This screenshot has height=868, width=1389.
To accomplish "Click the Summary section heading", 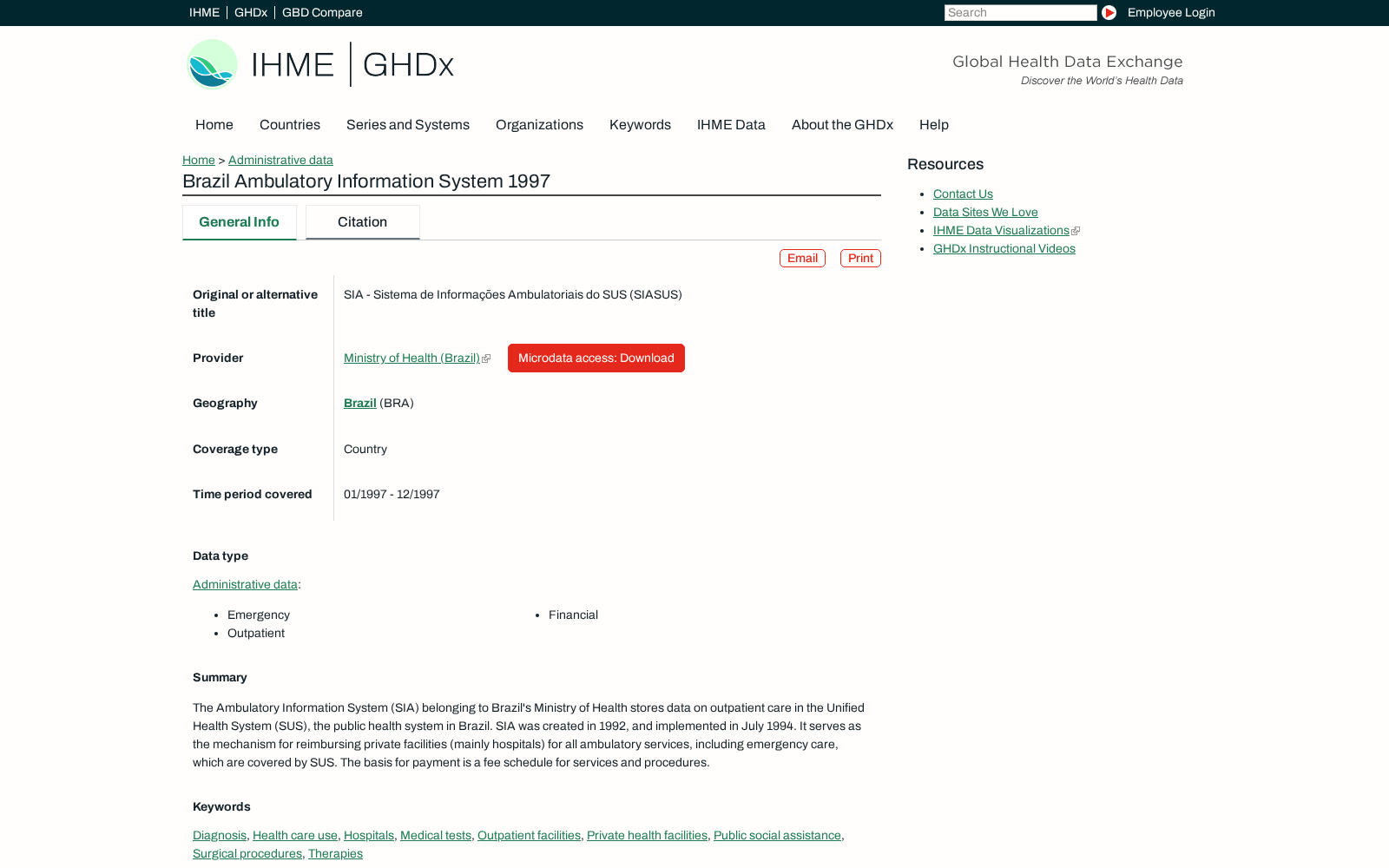I will pyautogui.click(x=220, y=677).
